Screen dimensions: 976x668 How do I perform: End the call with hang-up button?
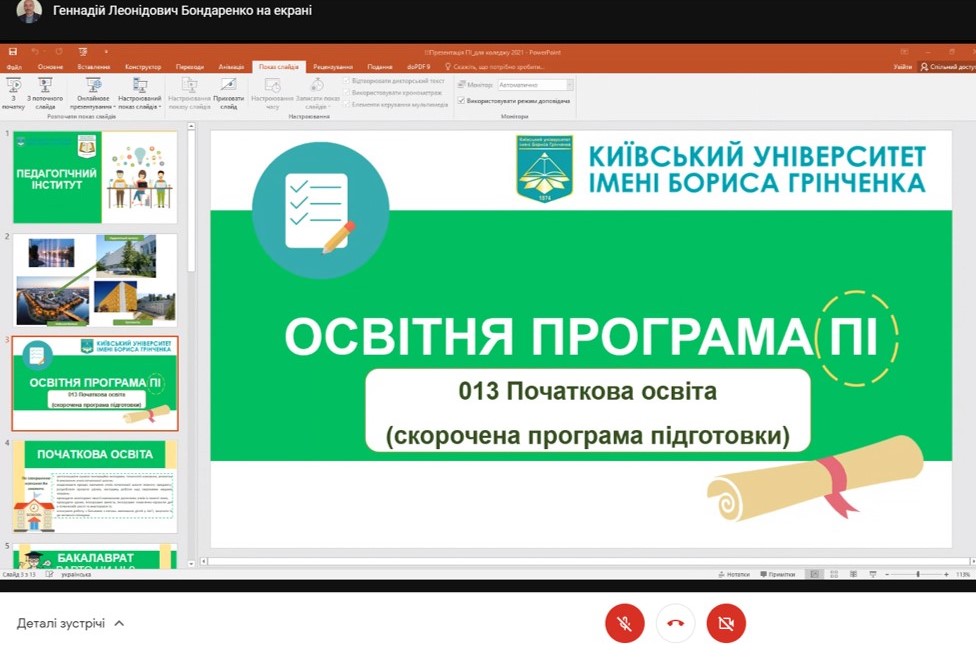coord(675,622)
